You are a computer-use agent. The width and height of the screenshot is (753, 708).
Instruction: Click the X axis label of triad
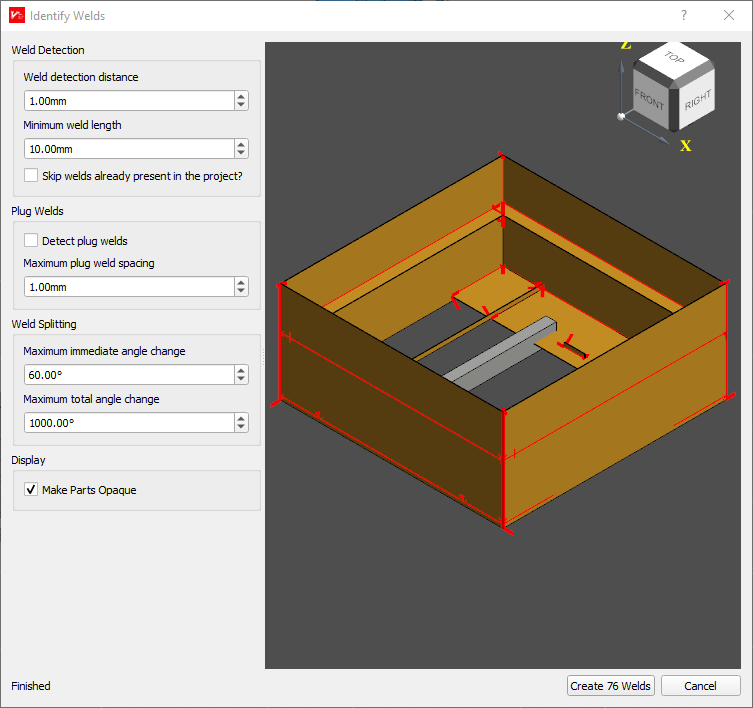(x=685, y=146)
